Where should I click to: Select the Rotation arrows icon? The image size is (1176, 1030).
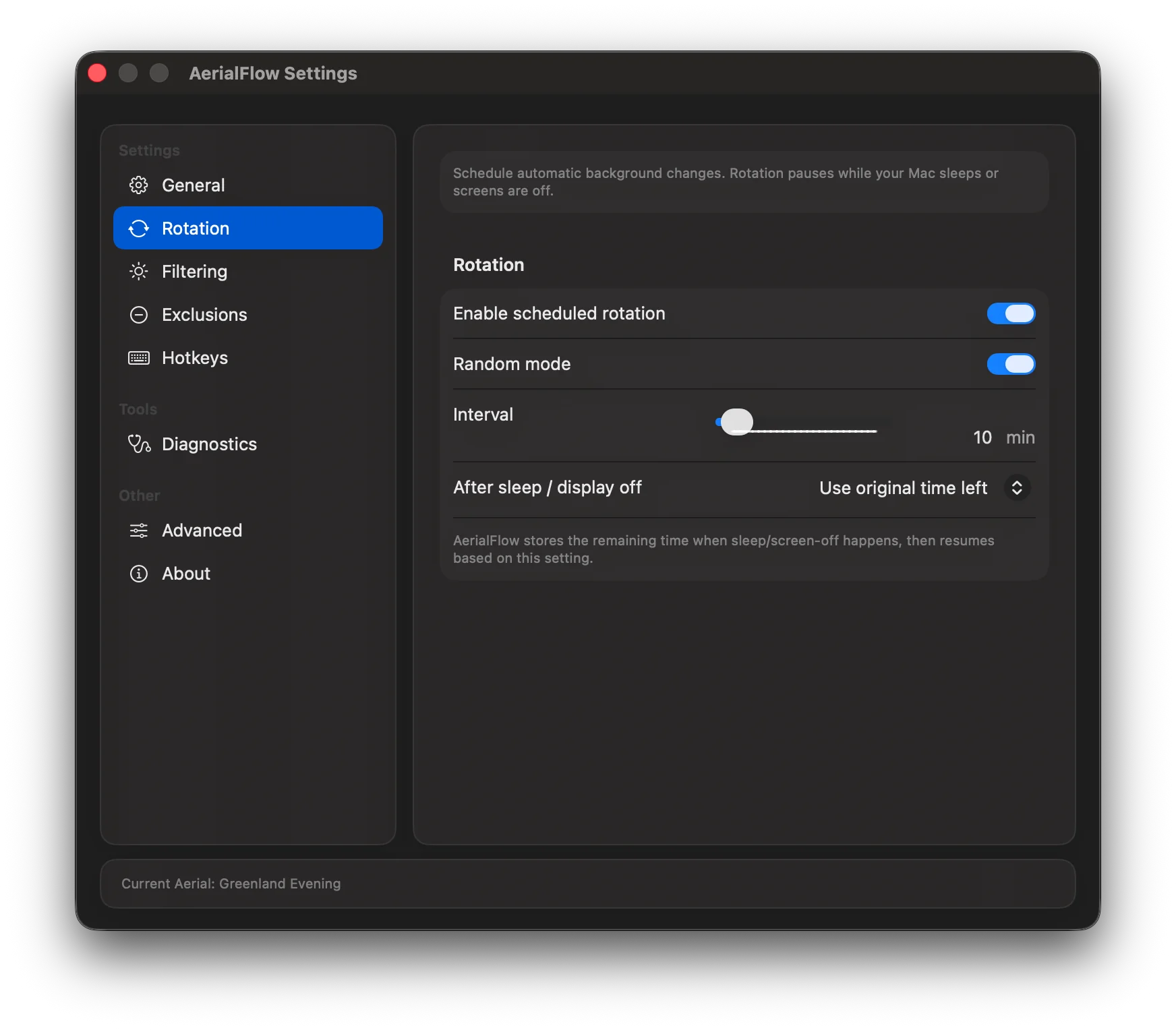pyautogui.click(x=138, y=229)
